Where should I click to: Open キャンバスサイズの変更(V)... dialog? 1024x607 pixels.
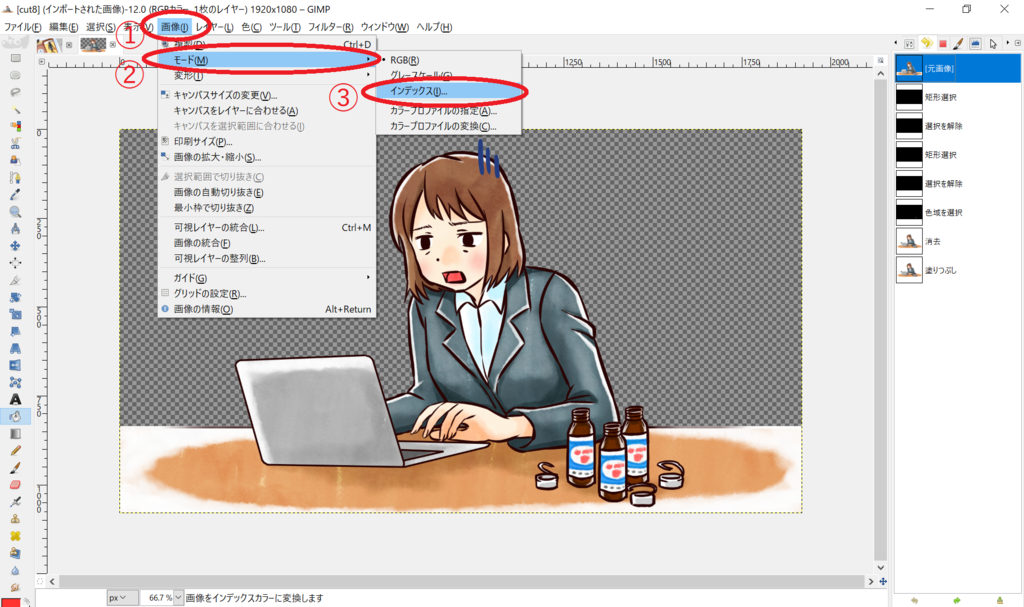(267, 95)
